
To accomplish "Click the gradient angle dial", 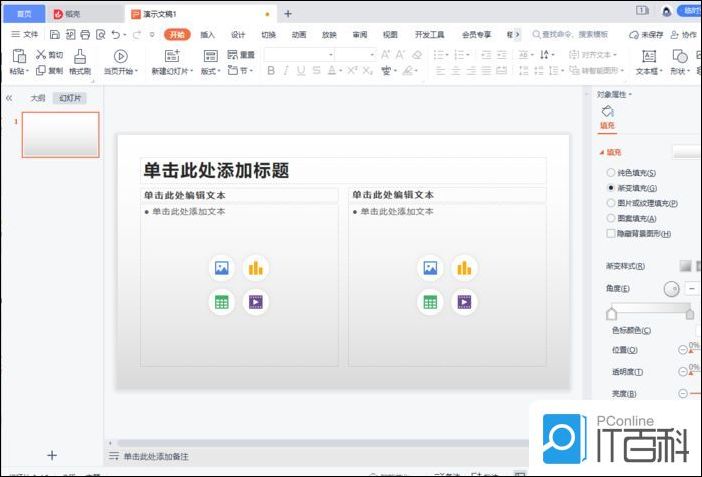I will coord(671,289).
